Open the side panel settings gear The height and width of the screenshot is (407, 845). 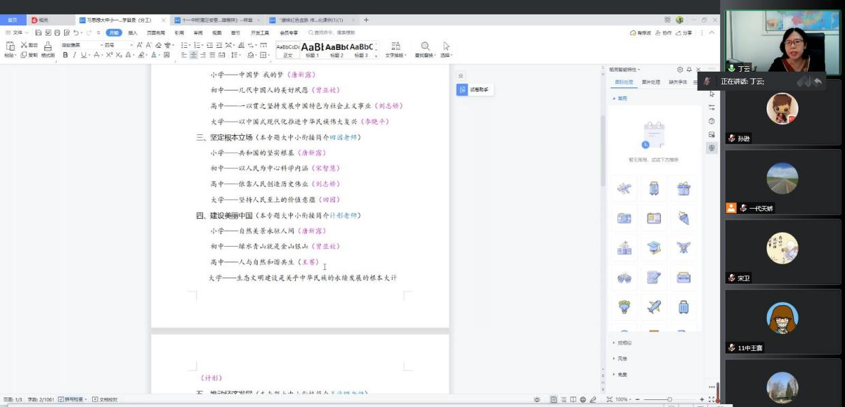click(679, 70)
